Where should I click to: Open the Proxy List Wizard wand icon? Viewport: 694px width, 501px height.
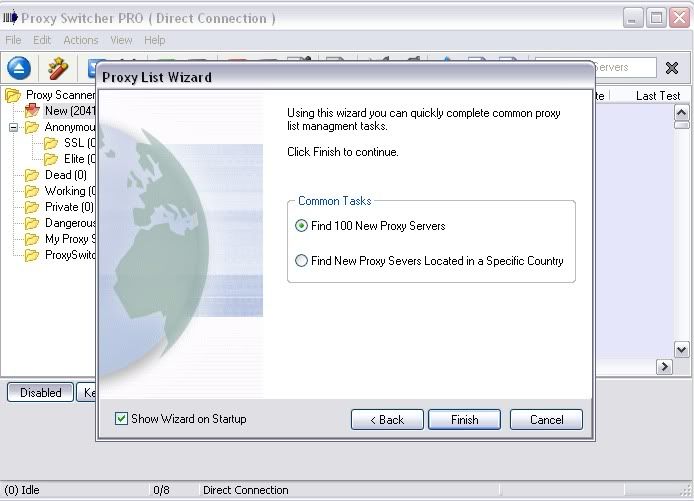click(58, 68)
